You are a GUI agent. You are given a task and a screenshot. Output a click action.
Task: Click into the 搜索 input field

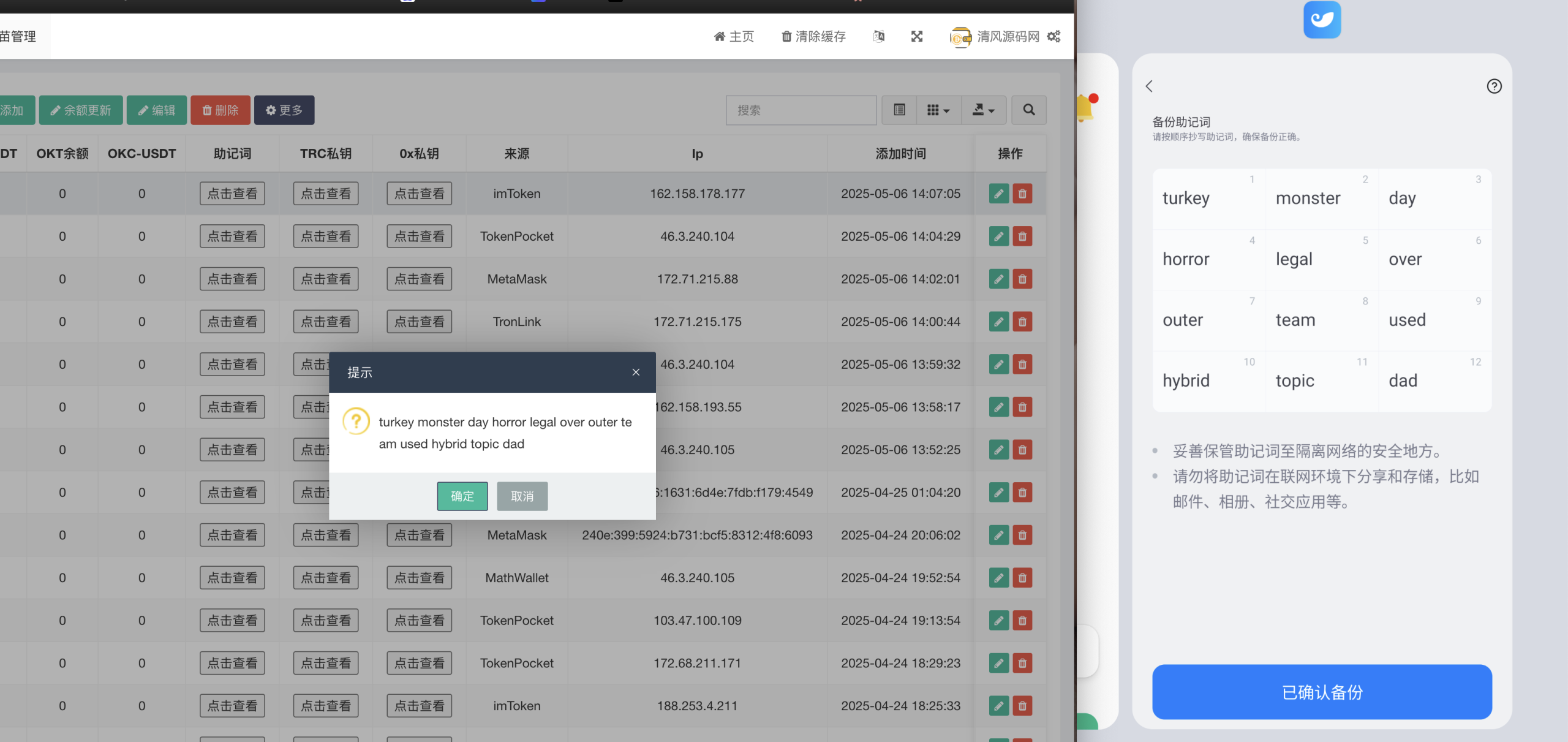[801, 110]
